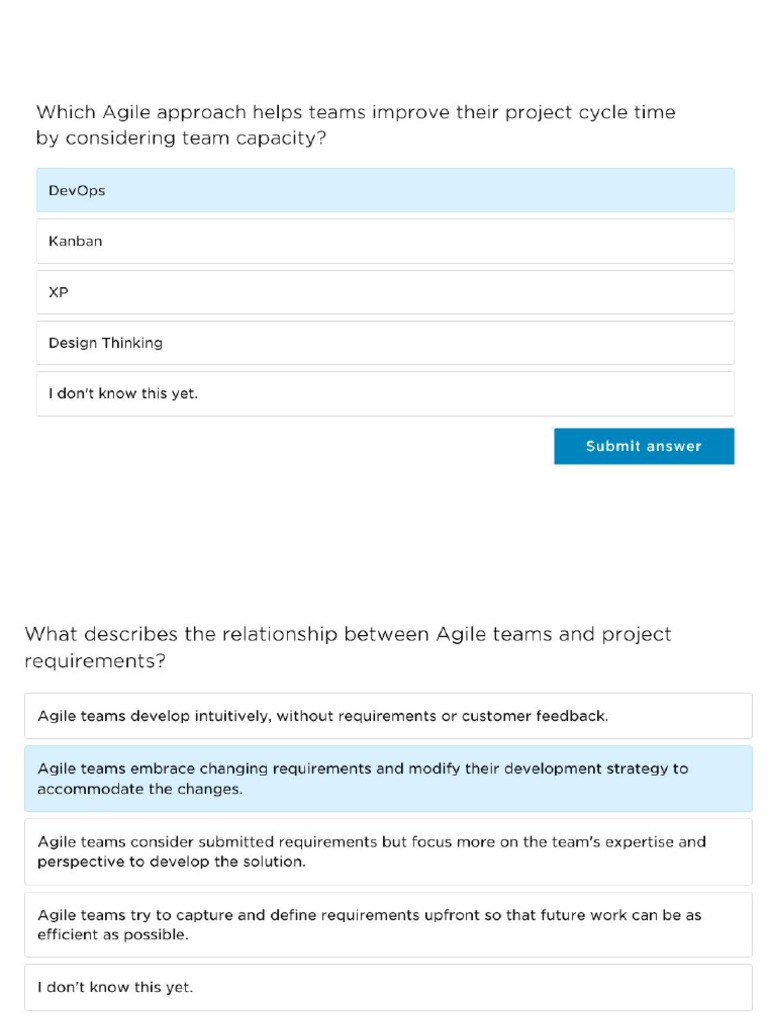This screenshot has height=1024, width=768.
Task: Choose second question's "I don't know this yet."
Action: [388, 987]
